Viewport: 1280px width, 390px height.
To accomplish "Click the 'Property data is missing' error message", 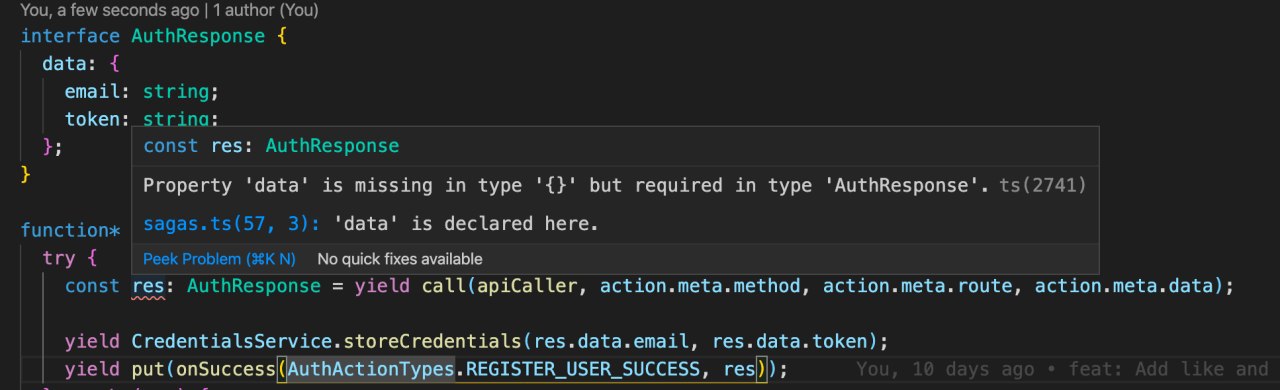I will point(566,185).
